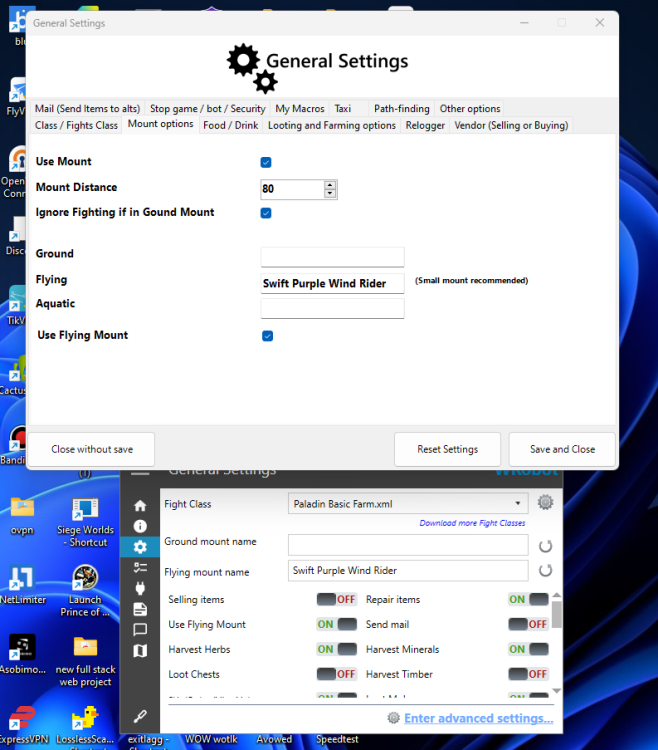Screen dimensions: 658x750
Task: Open Launch Prince of desktop shortcut
Action: pos(85,591)
